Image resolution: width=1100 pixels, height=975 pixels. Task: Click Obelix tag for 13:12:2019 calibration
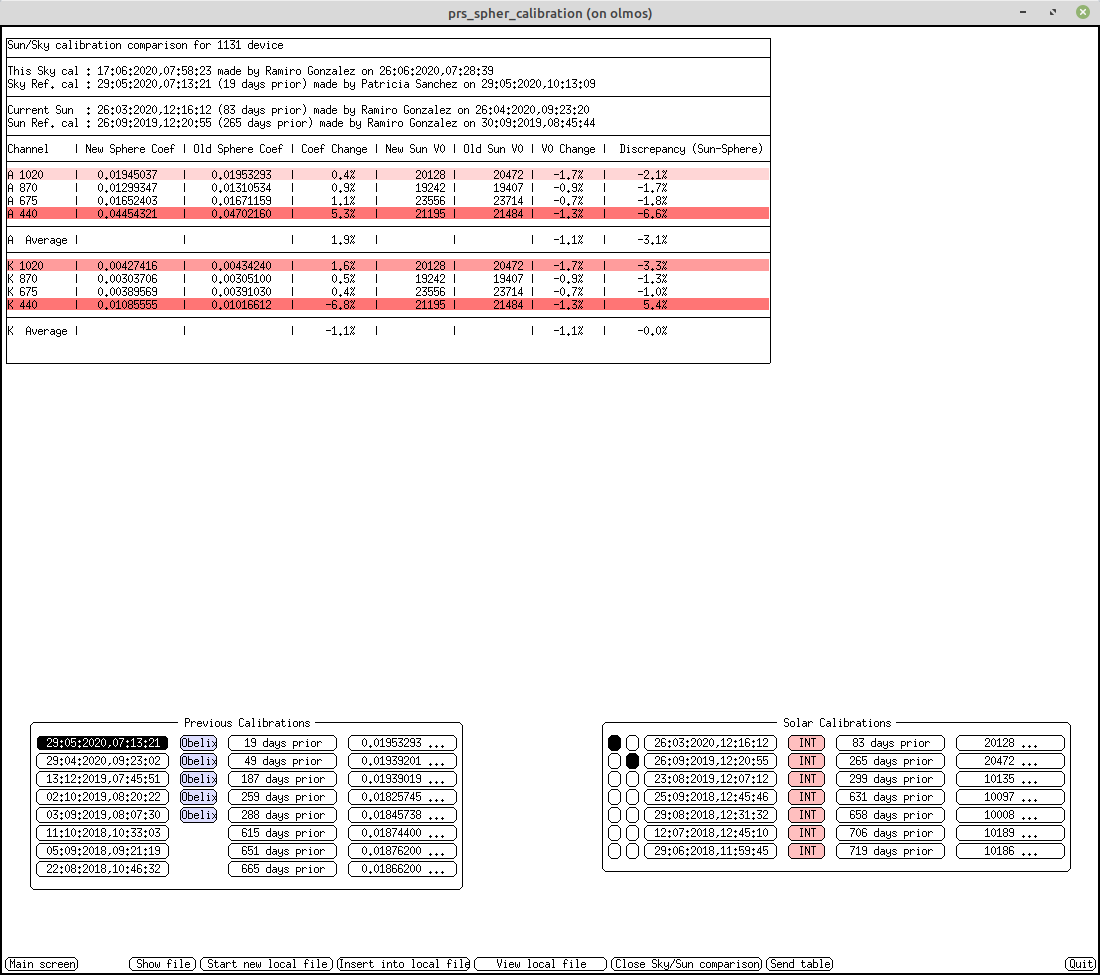(x=199, y=779)
